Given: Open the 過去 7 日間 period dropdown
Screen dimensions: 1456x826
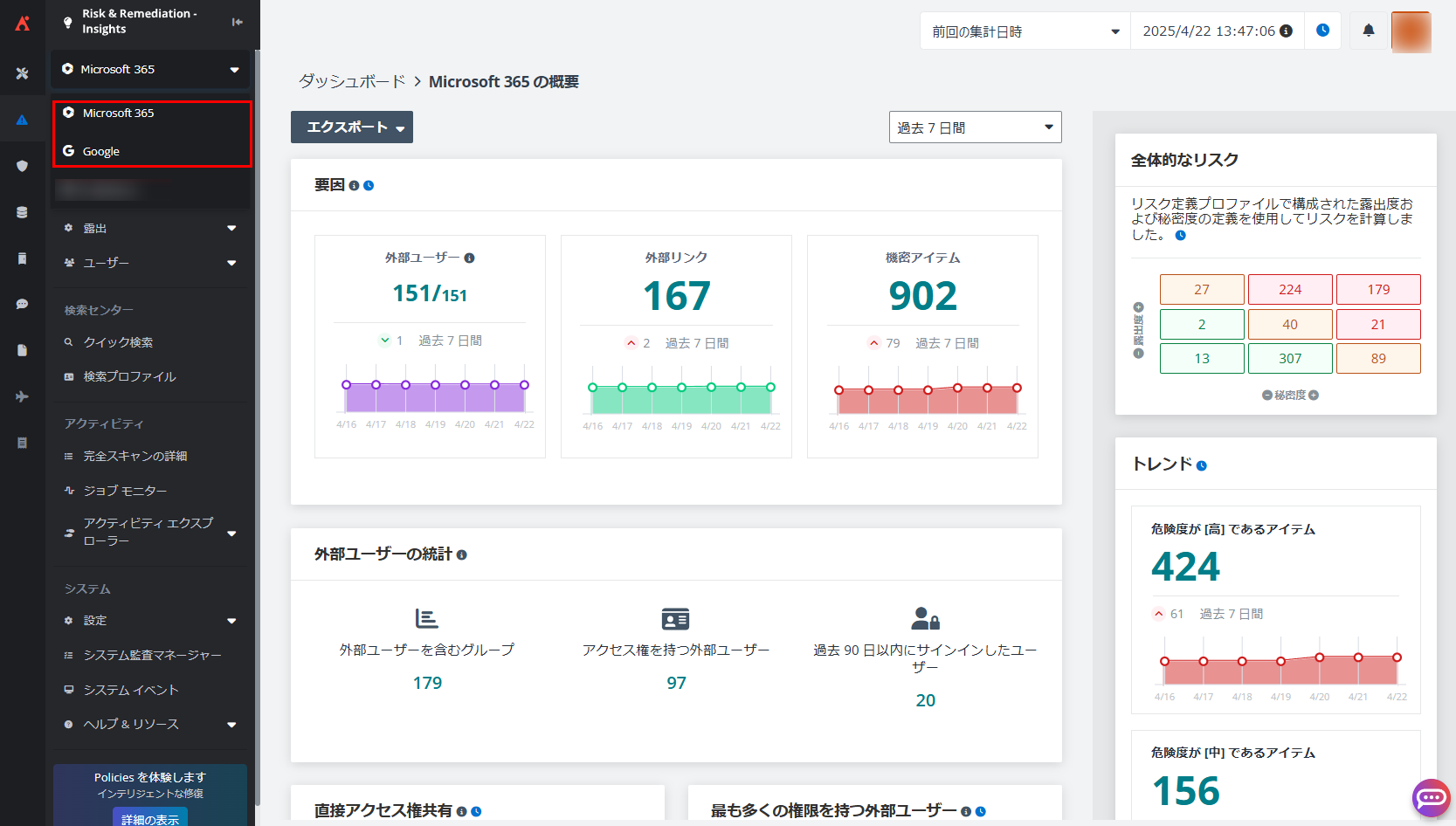Looking at the screenshot, I should (975, 127).
